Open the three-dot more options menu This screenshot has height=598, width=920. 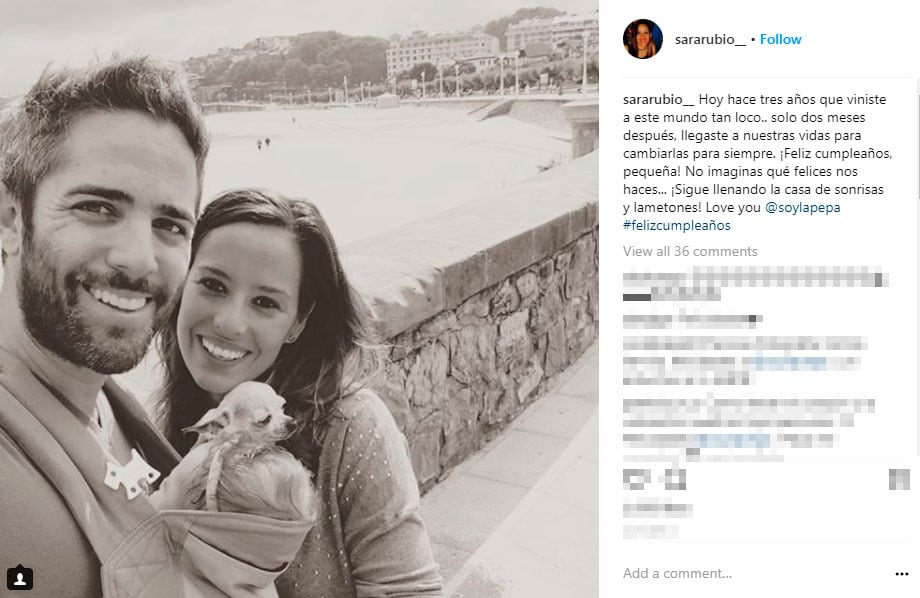(x=901, y=574)
